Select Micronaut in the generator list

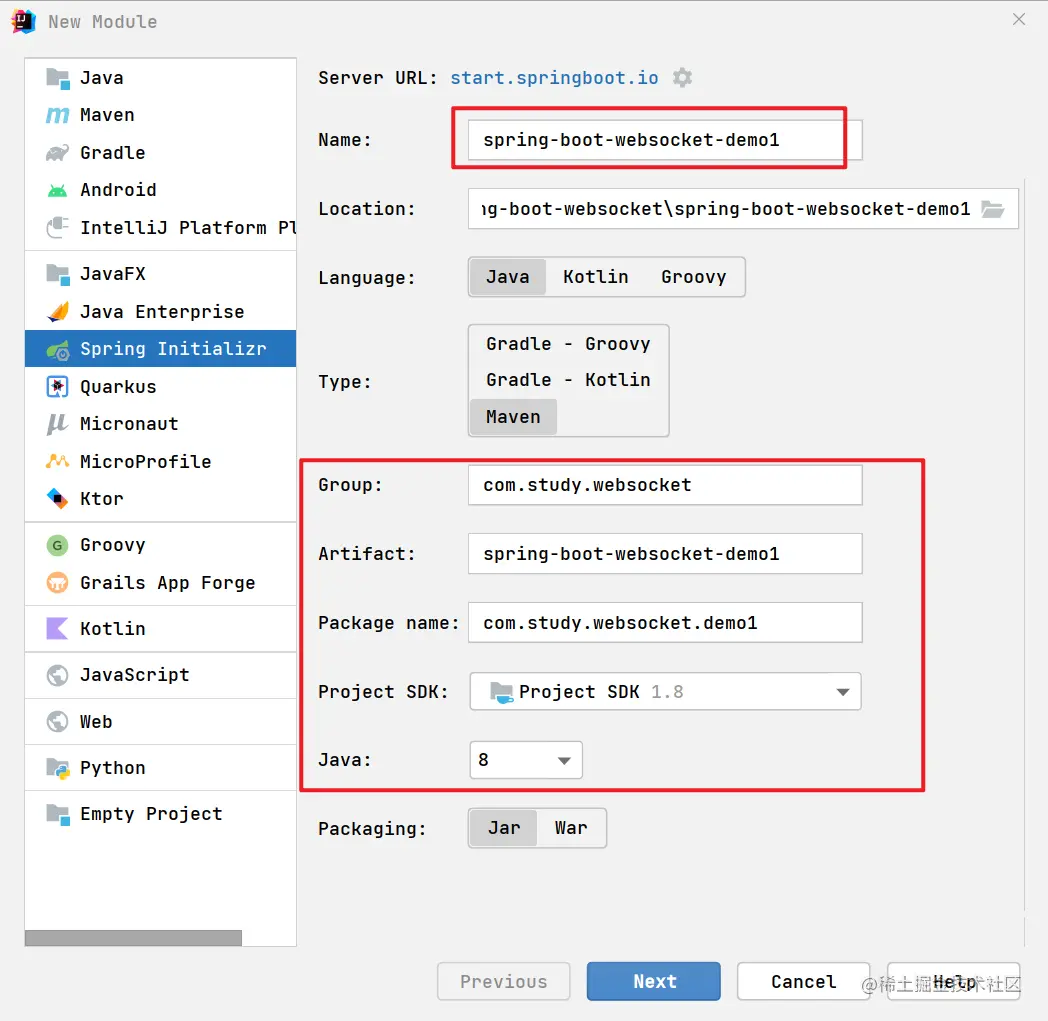point(160,424)
